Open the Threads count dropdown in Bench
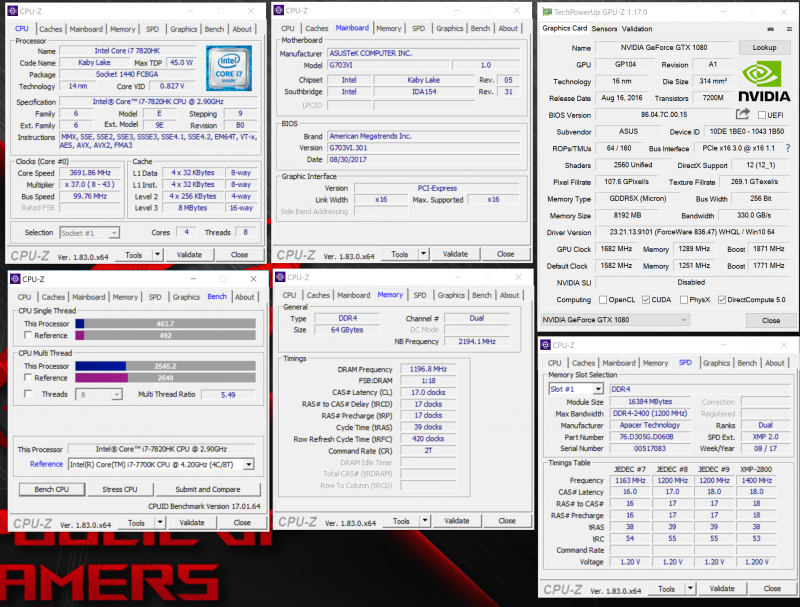800x607 pixels. (x=99, y=394)
